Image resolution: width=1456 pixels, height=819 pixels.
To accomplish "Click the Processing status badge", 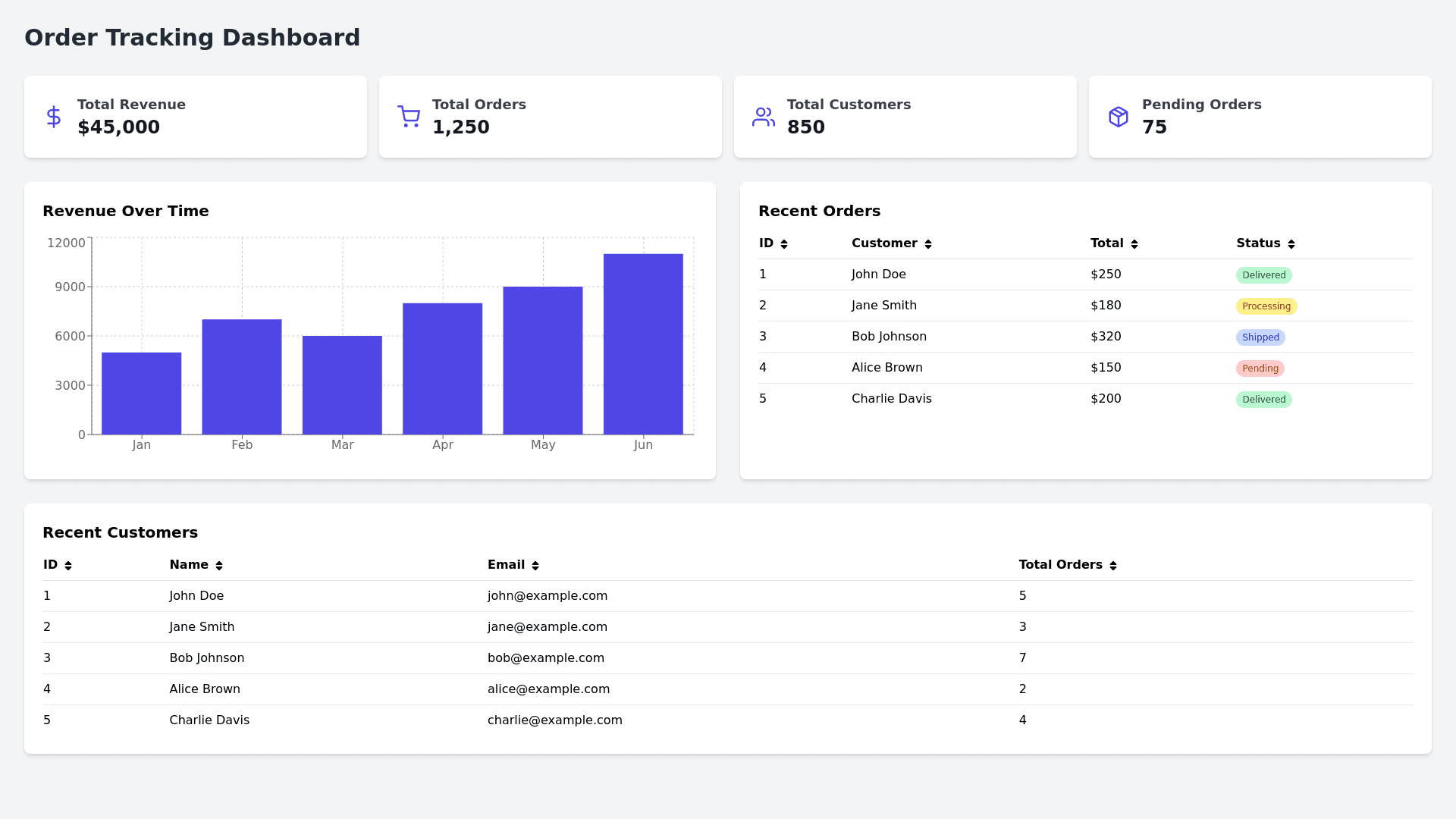I will click(x=1266, y=306).
